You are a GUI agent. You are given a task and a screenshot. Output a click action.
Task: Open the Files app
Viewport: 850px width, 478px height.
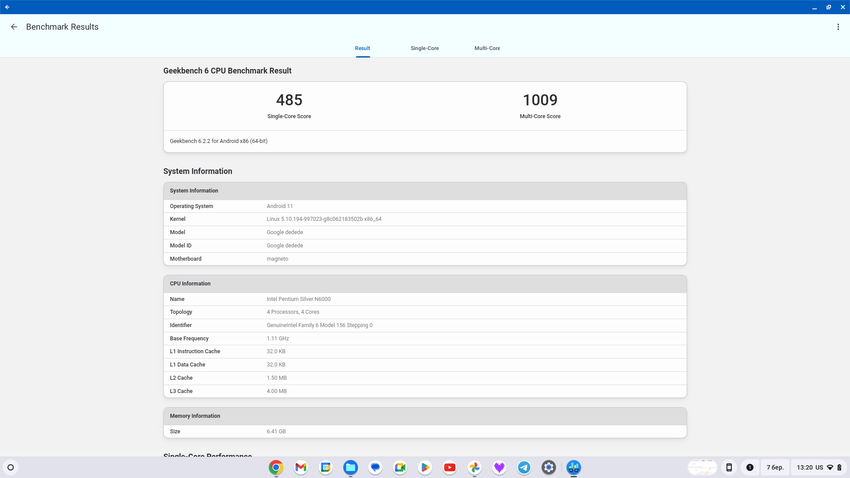pos(350,467)
